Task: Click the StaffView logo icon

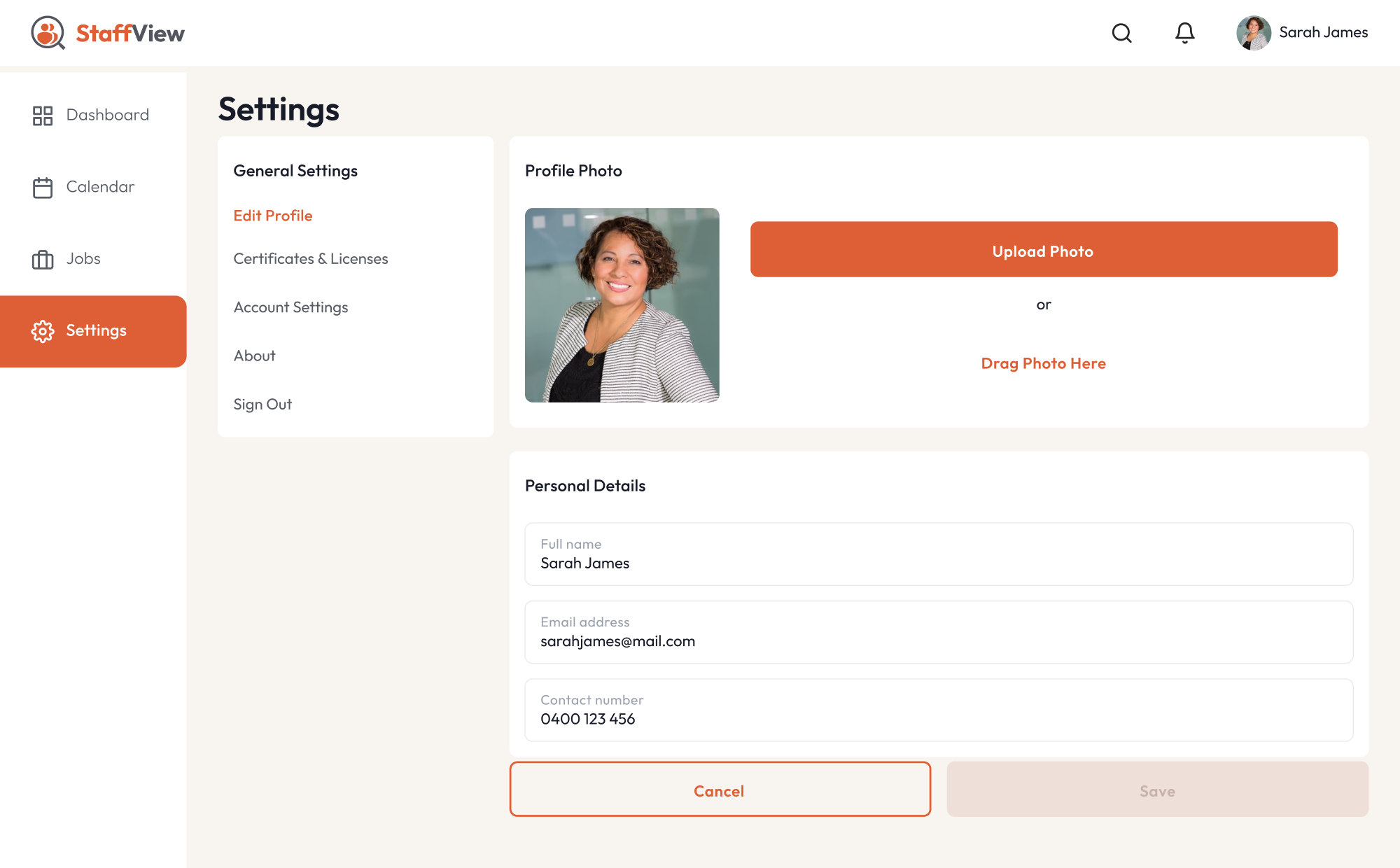Action: (x=48, y=33)
